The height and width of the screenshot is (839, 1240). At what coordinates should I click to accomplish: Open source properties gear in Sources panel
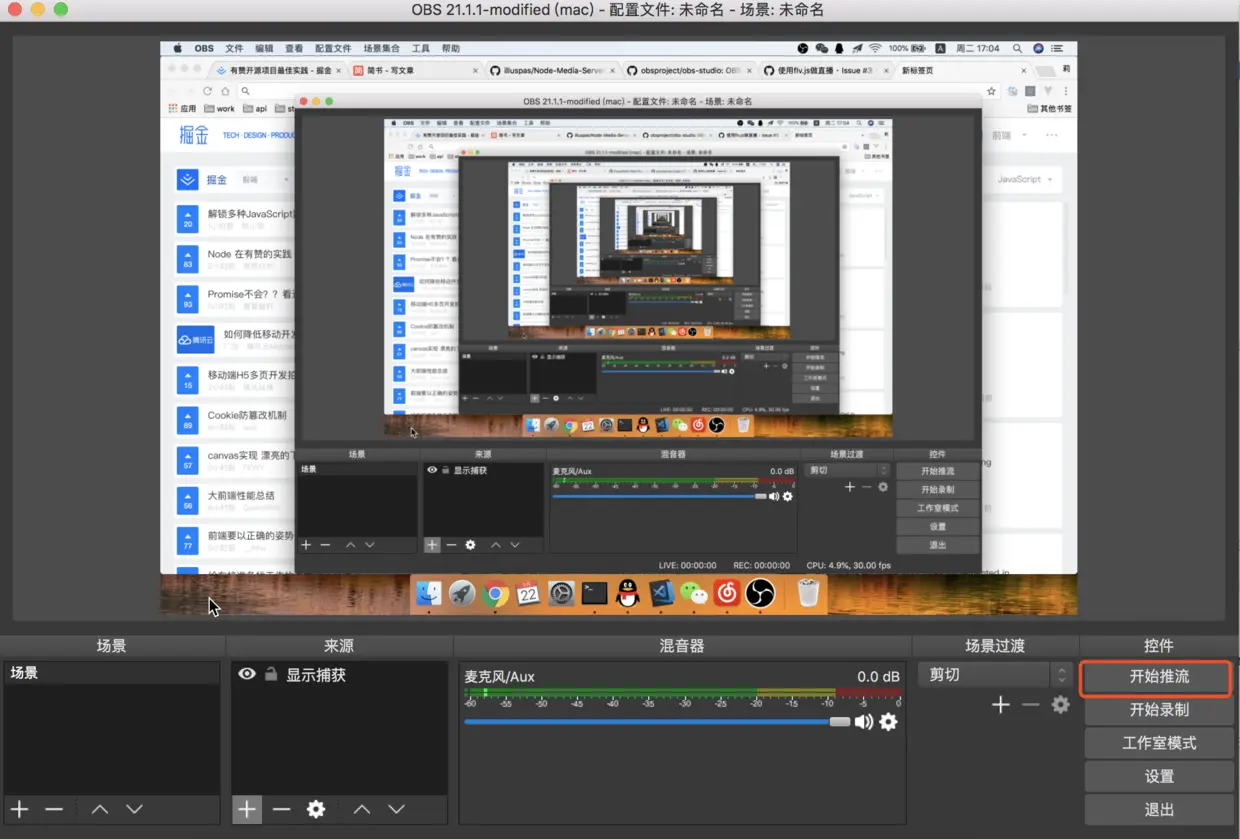[316, 809]
